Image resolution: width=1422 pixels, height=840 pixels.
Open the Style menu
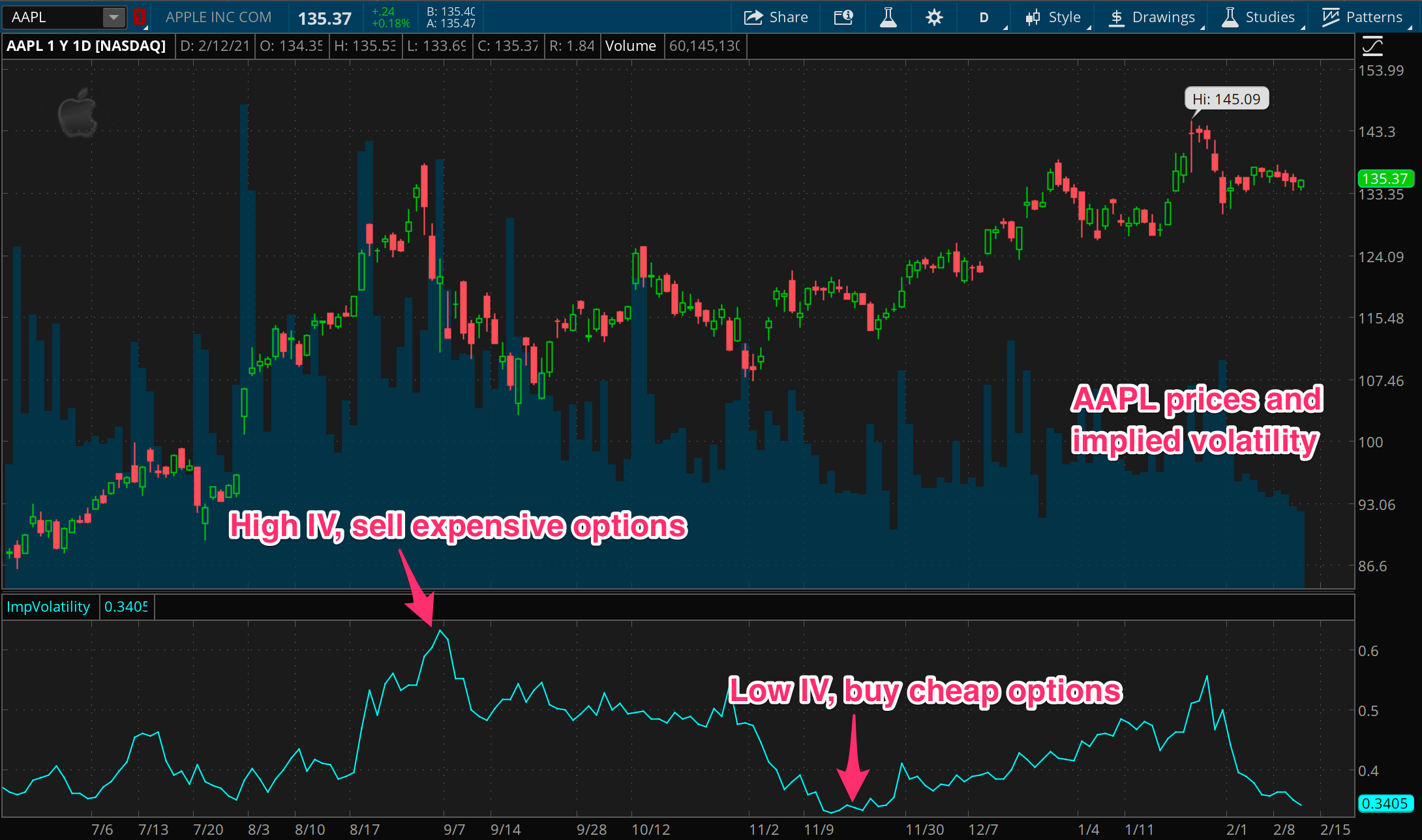1053,17
